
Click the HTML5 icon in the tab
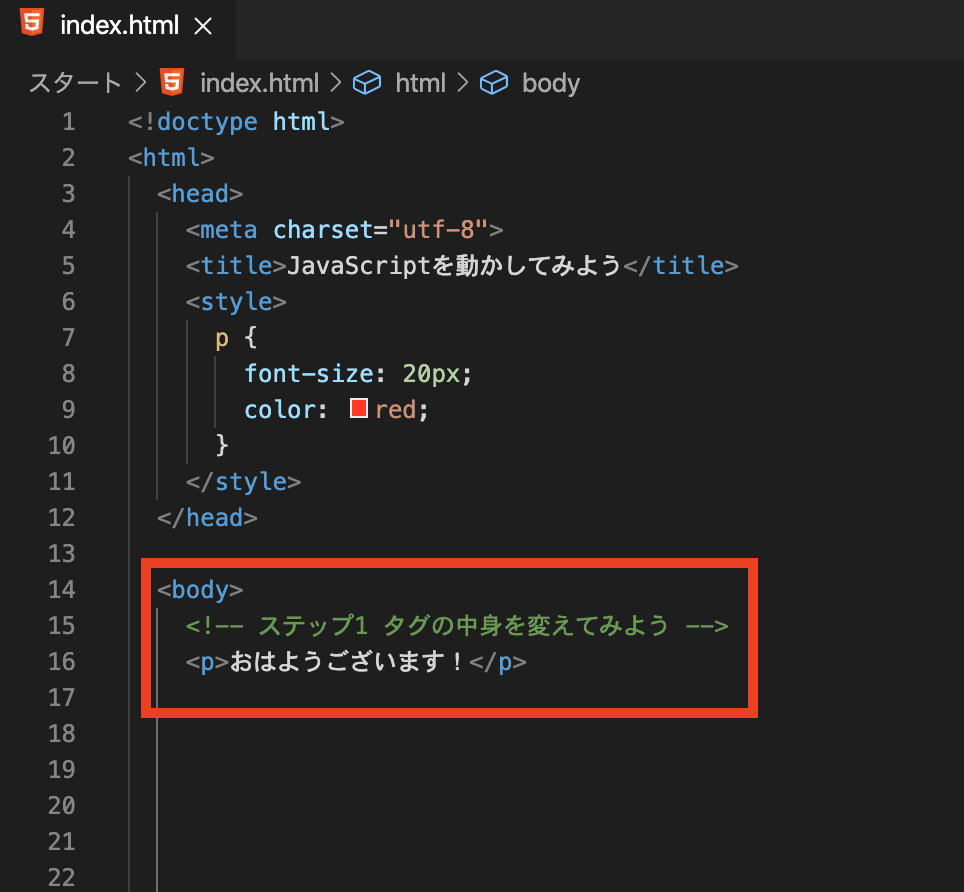32,23
